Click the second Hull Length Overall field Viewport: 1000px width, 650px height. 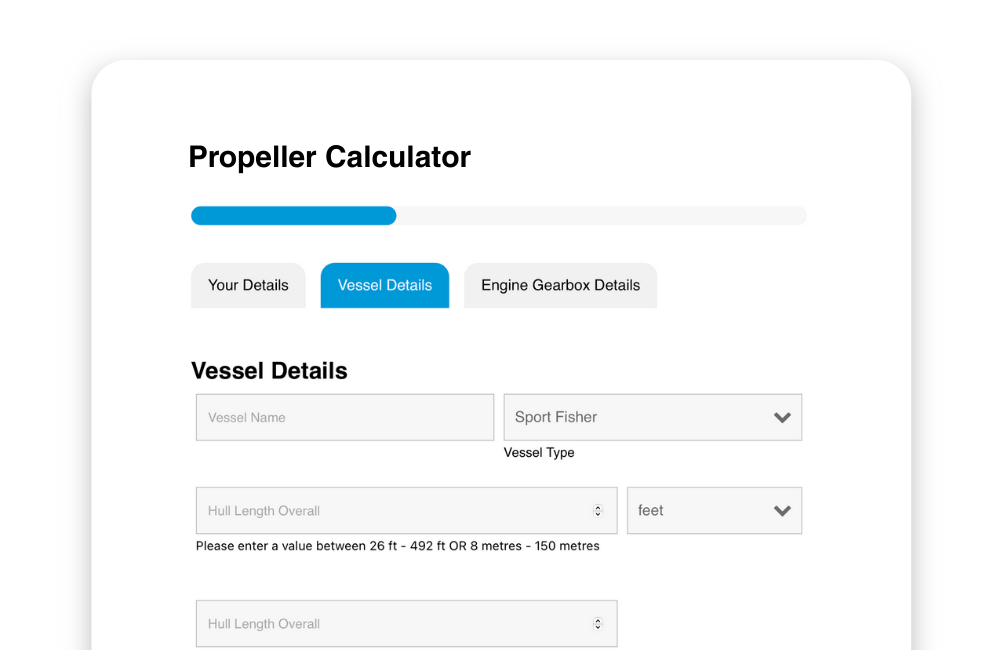[390, 624]
